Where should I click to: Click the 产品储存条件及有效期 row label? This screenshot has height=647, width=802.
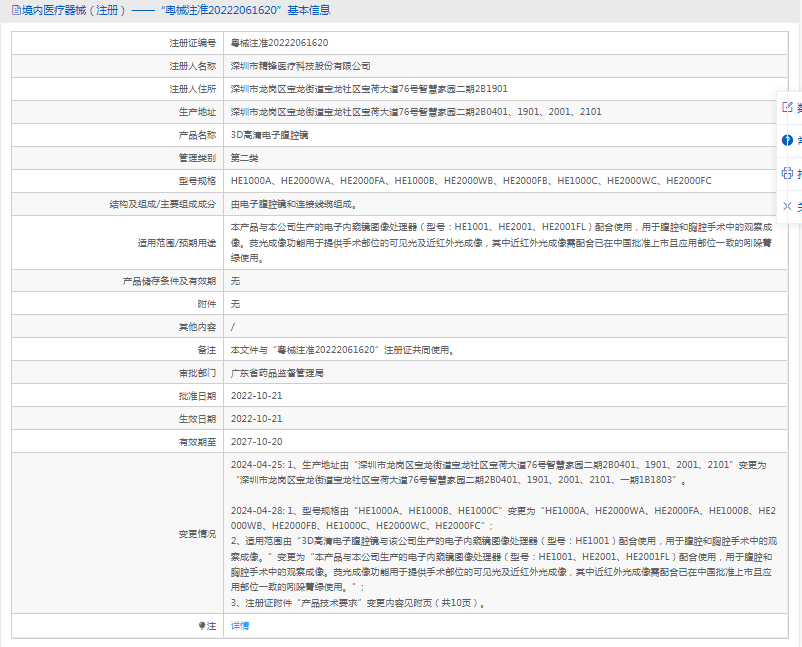[169, 281]
